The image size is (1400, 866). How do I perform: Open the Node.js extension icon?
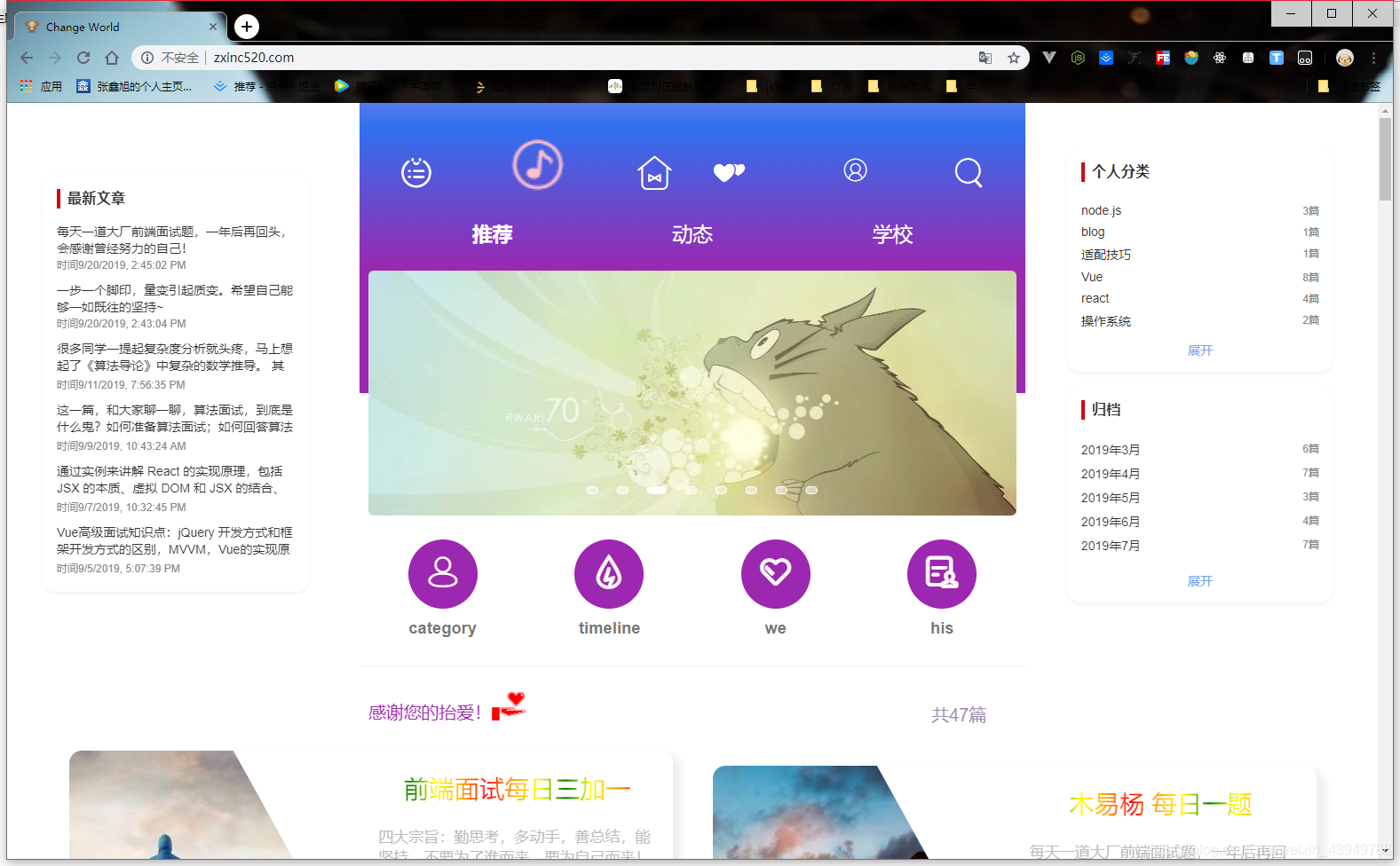point(1078,58)
